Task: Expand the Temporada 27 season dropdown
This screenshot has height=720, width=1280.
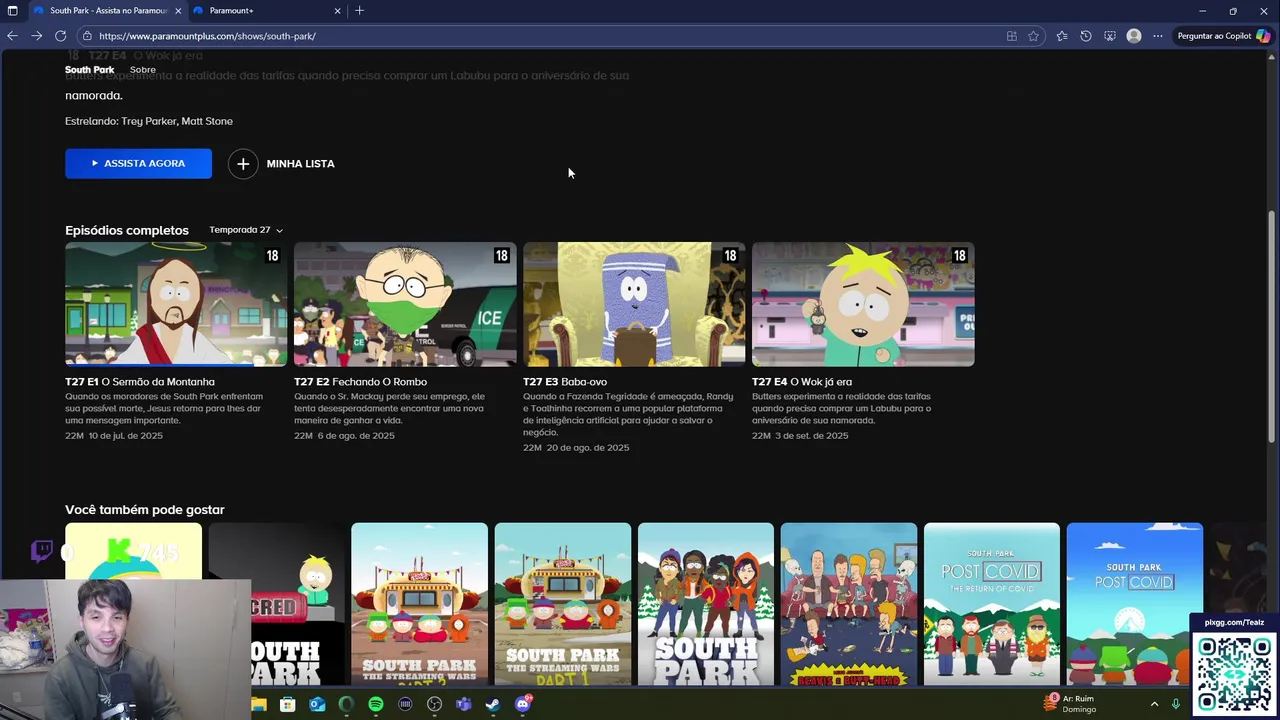Action: (x=246, y=230)
